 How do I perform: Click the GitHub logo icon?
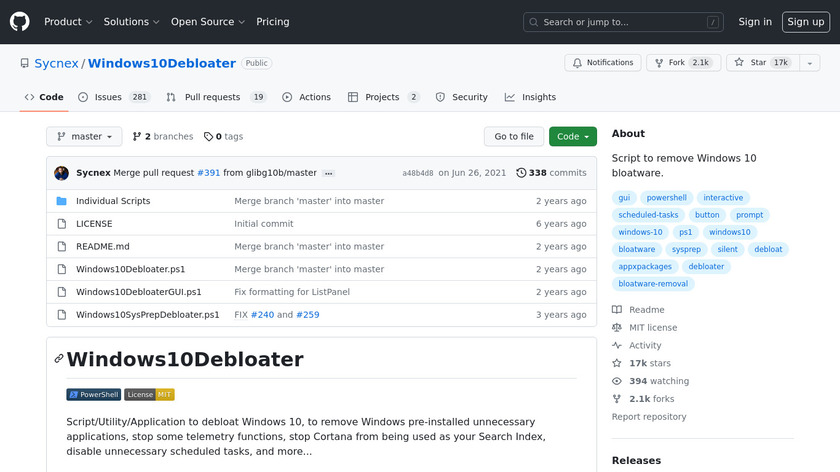20,22
